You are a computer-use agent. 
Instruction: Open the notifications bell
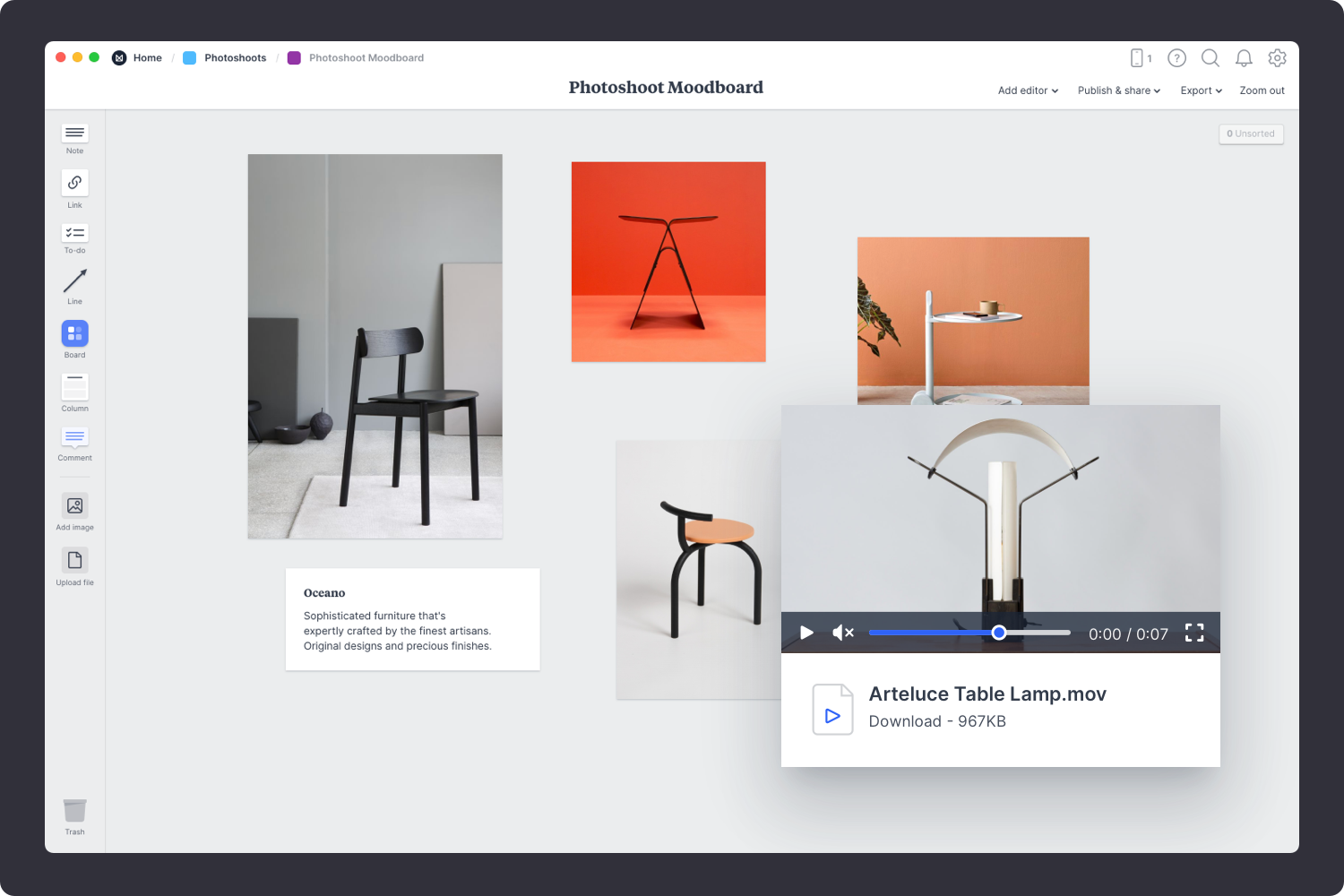pyautogui.click(x=1244, y=57)
